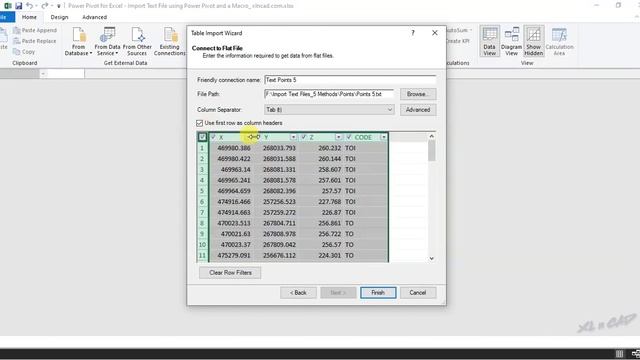
Task: Select the Advanced ribbon tab
Action: [94, 17]
